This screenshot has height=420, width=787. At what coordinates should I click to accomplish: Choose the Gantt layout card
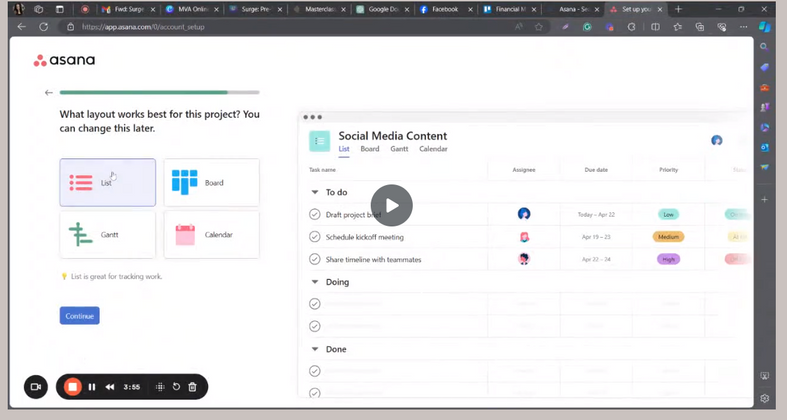[x=107, y=234]
